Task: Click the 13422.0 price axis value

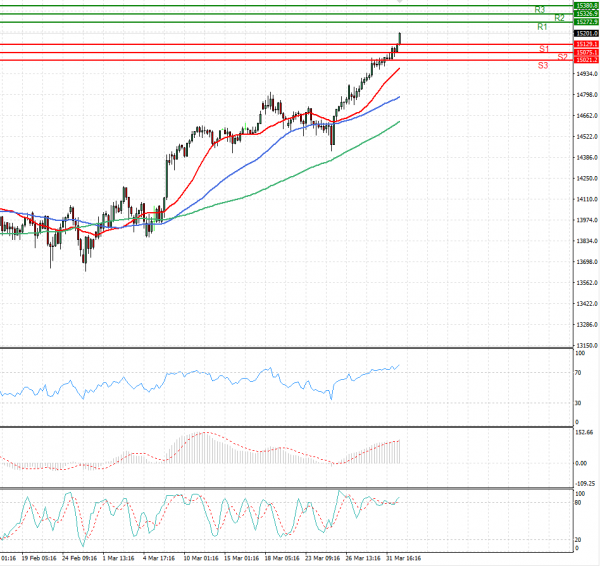Action: click(x=587, y=303)
